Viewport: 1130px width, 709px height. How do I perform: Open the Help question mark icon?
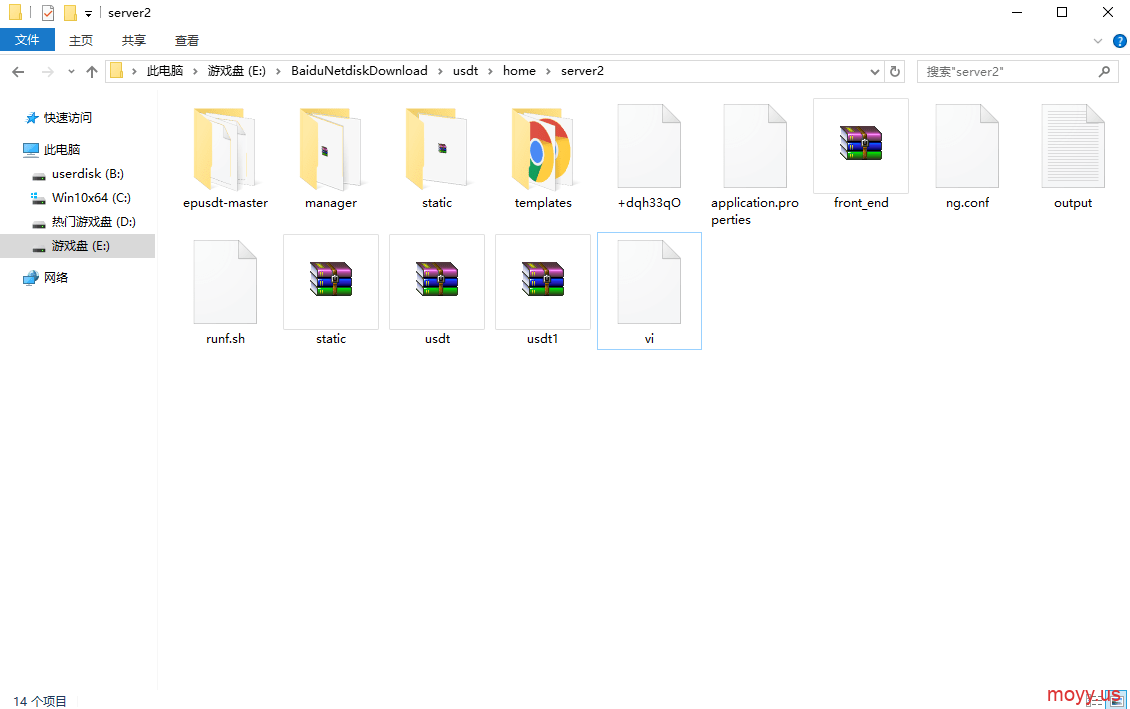click(1119, 41)
